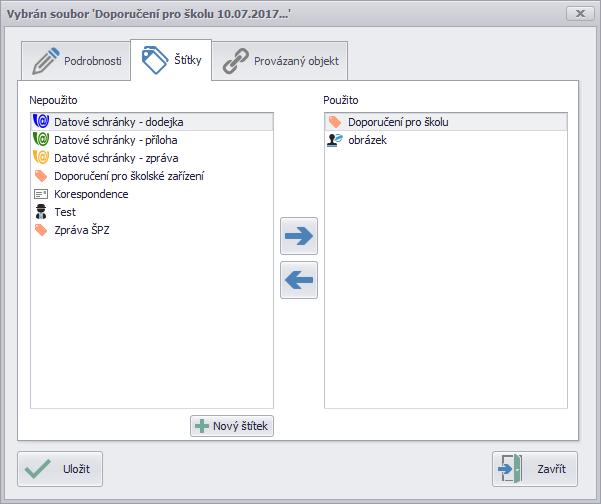Close dialog with Zavřít button
The width and height of the screenshot is (601, 504).
(x=535, y=469)
